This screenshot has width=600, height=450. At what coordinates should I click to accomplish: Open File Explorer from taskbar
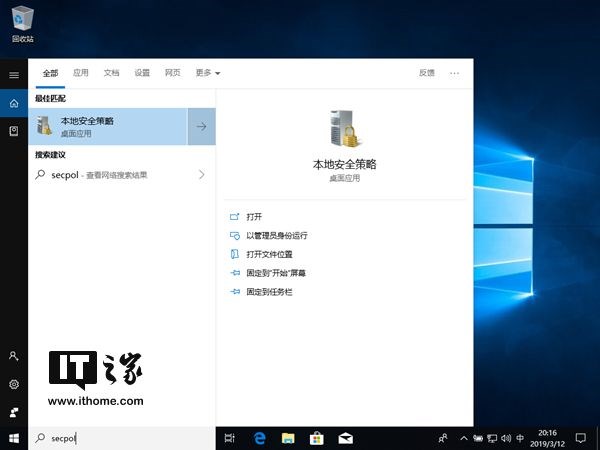point(288,438)
